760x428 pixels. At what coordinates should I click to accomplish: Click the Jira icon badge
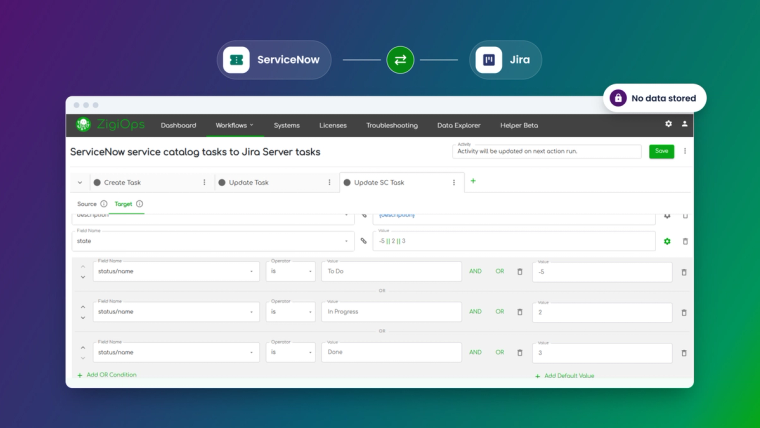pyautogui.click(x=489, y=60)
